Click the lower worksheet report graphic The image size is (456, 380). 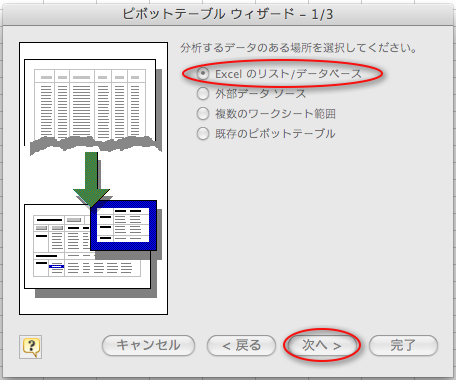87,247
